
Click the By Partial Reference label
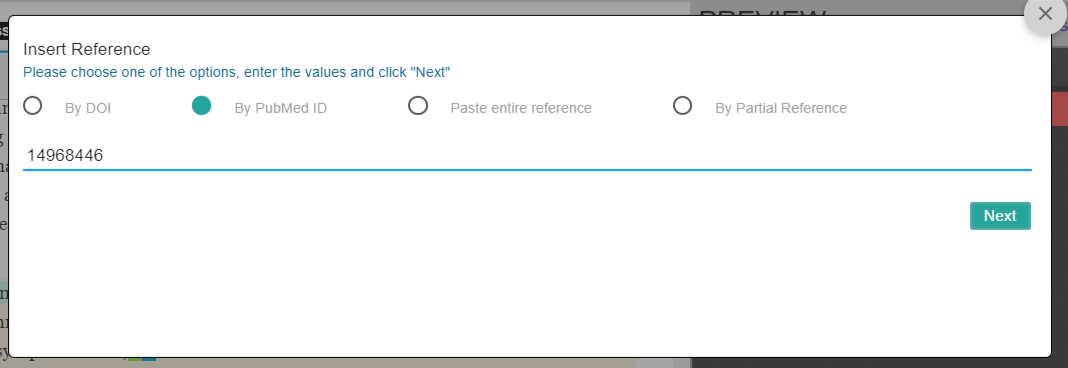[x=781, y=108]
